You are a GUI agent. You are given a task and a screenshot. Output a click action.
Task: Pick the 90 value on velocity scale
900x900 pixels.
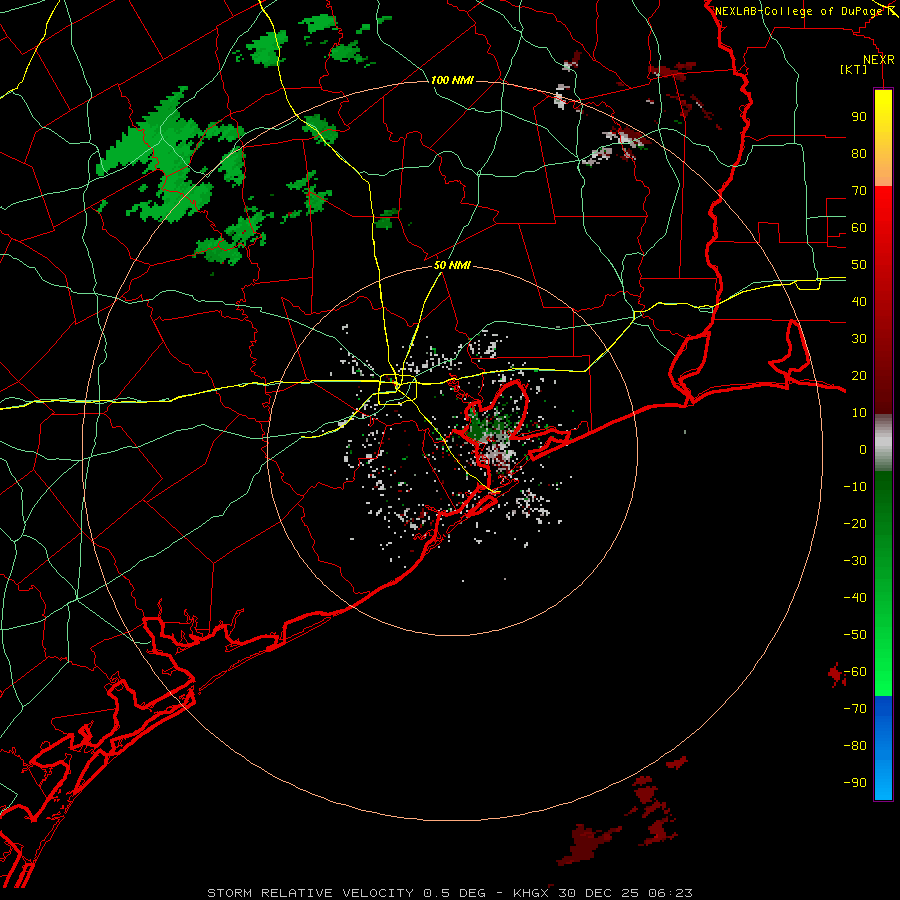coord(859,117)
